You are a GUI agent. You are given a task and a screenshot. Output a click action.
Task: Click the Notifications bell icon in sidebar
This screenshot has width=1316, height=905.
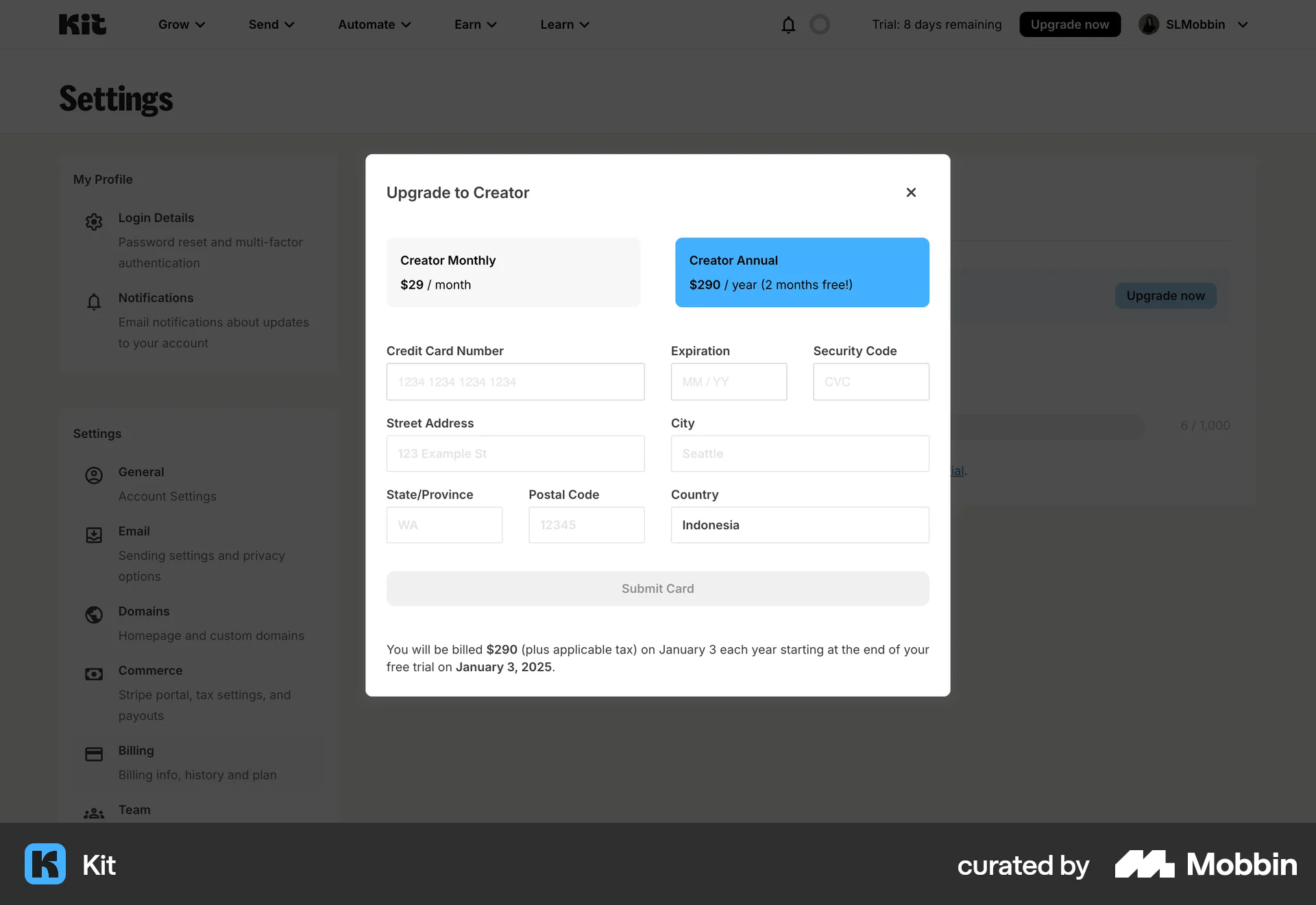point(93,302)
